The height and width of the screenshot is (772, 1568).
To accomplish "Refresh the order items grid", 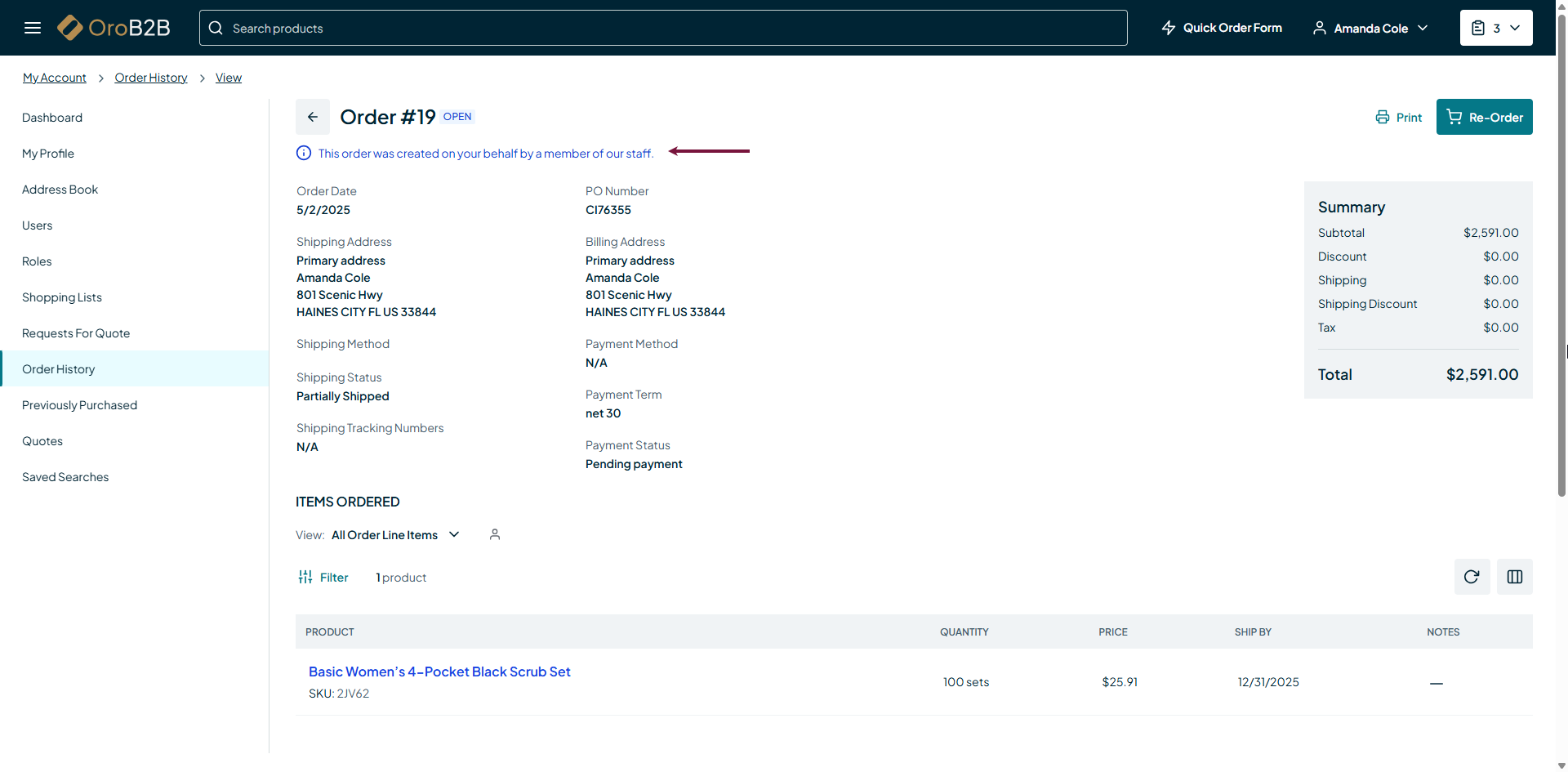I will point(1472,577).
